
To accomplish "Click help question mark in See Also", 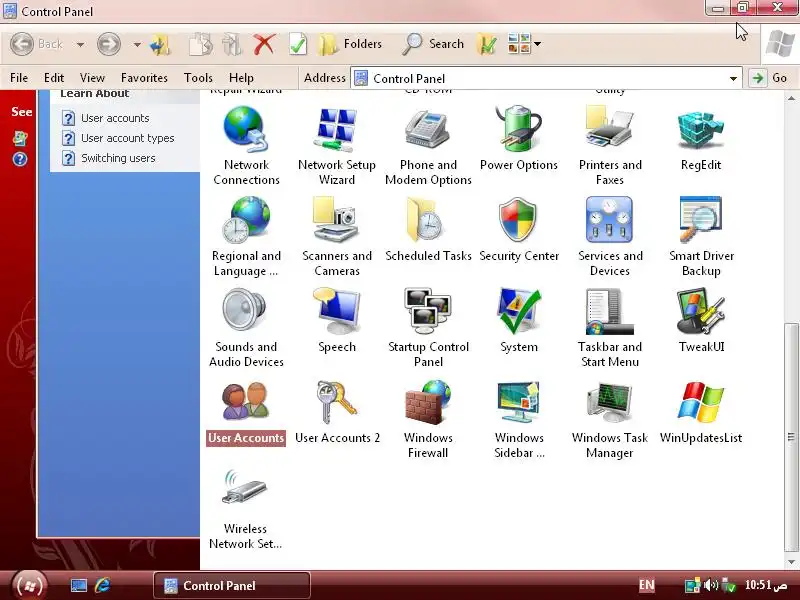I will [20, 159].
